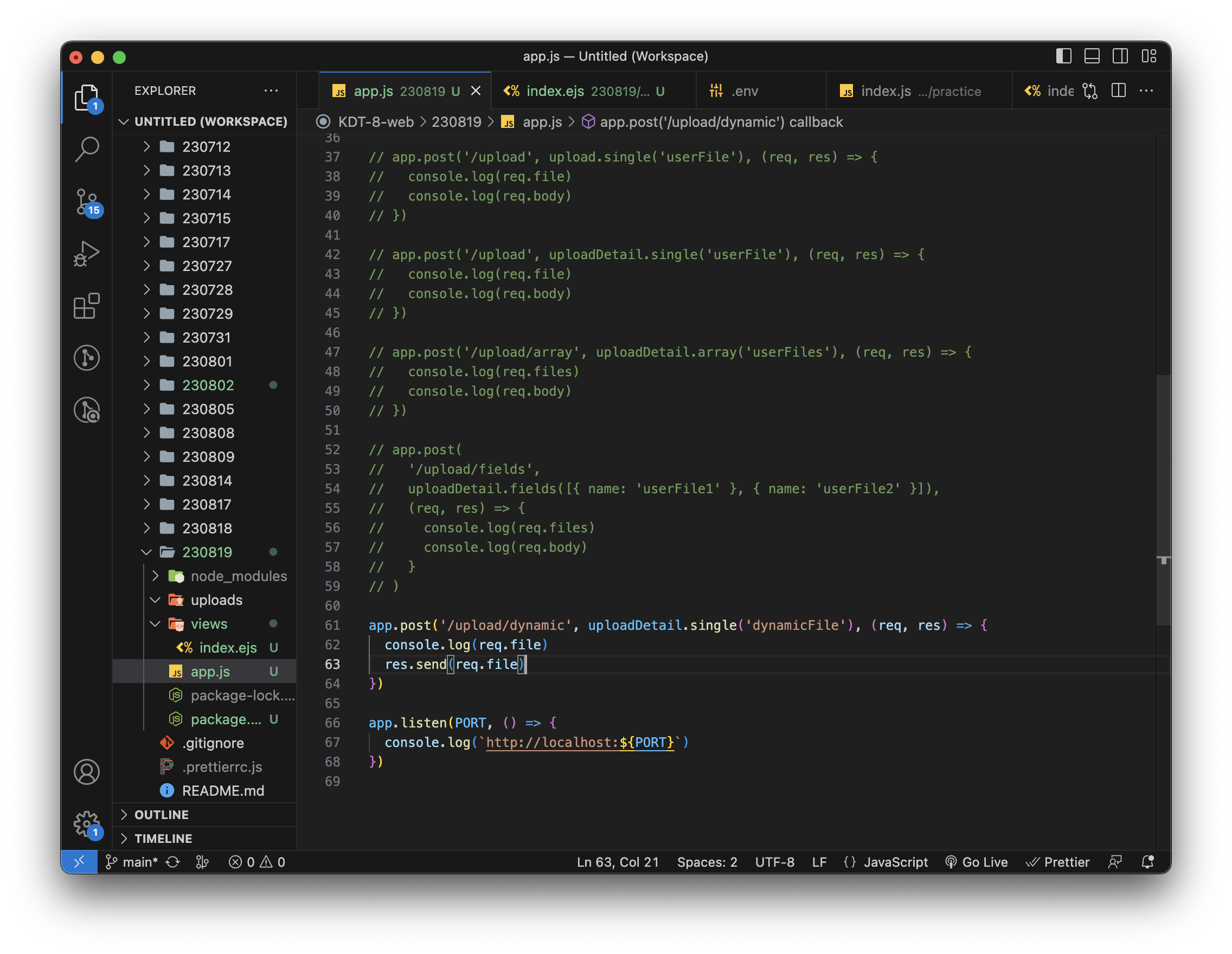The width and height of the screenshot is (1232, 954).
Task: Split the editor right
Action: click(1119, 91)
